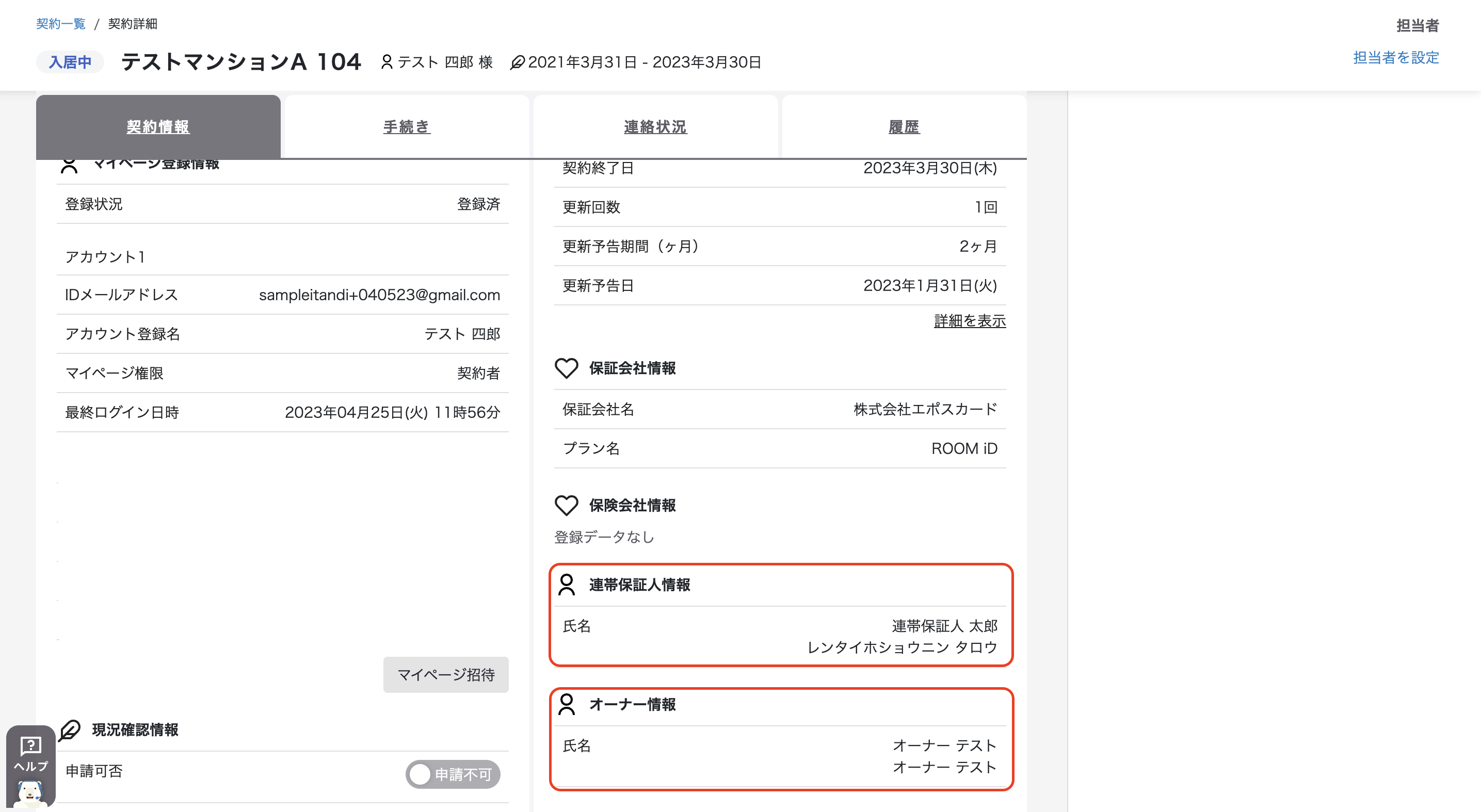Click the account name value テスト 四郎

(x=462, y=334)
